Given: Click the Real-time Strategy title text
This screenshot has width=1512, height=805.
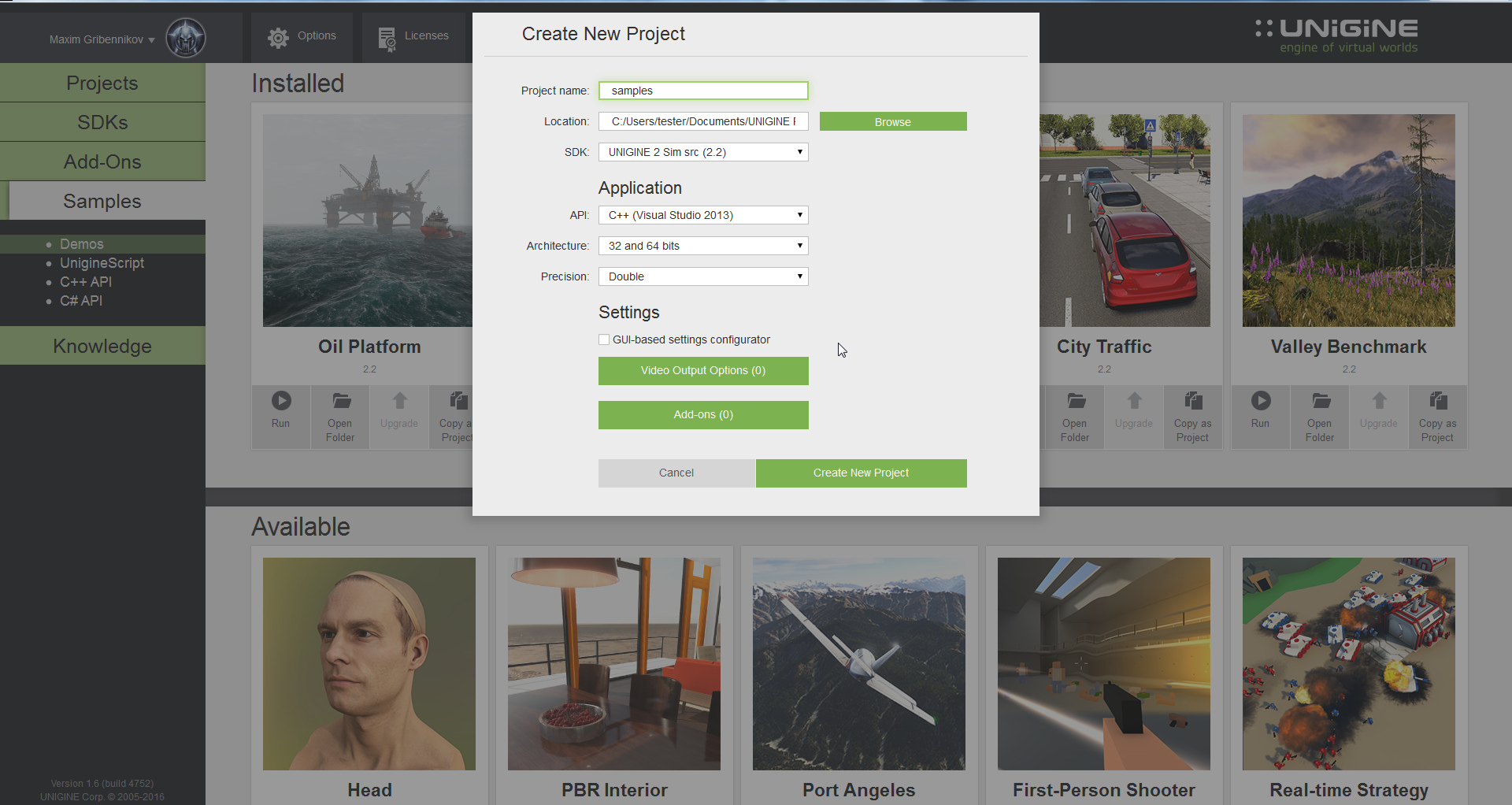Looking at the screenshot, I should [1349, 790].
